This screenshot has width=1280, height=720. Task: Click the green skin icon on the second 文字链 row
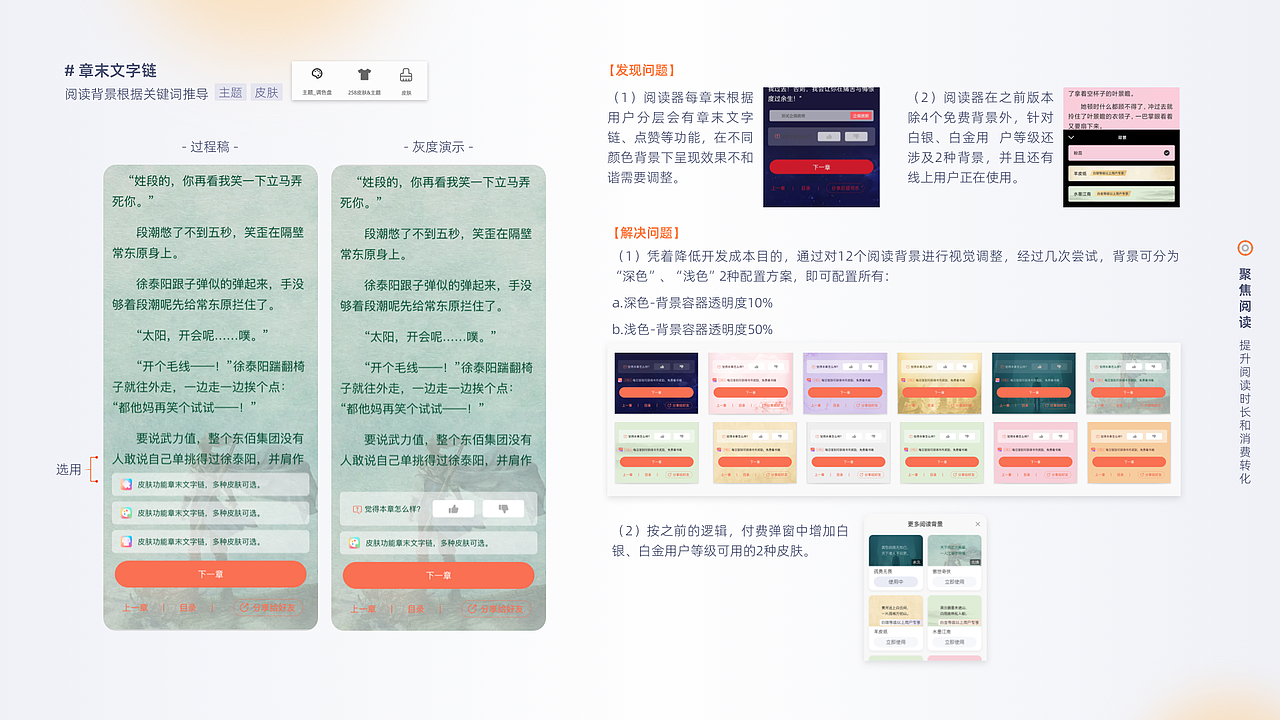pos(125,511)
